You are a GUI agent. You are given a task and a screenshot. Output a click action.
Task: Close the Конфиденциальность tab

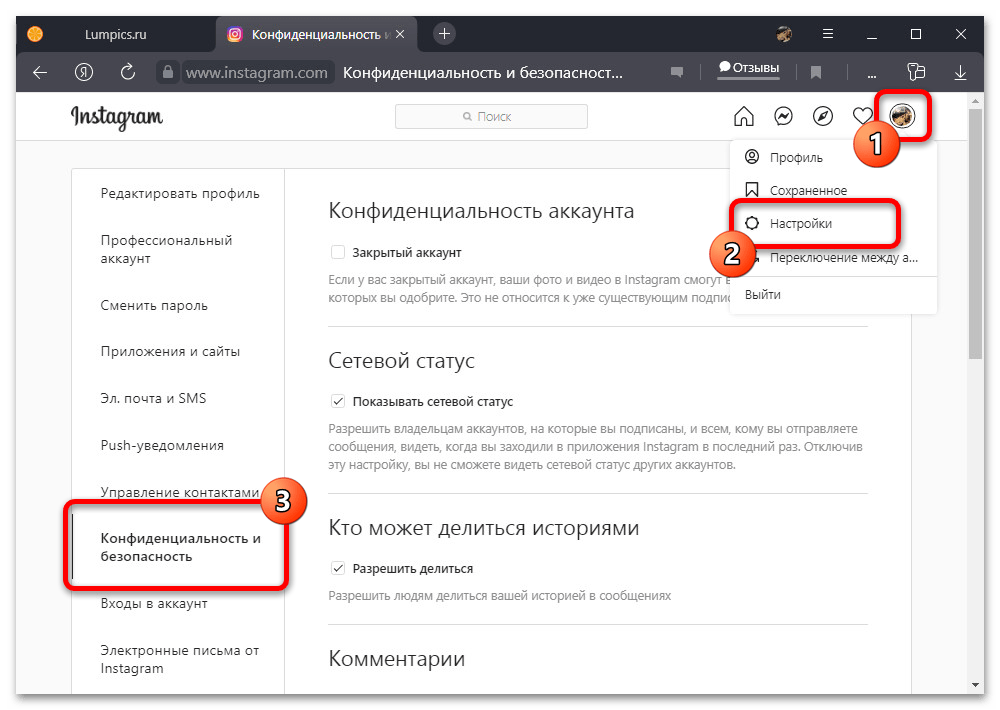400,34
